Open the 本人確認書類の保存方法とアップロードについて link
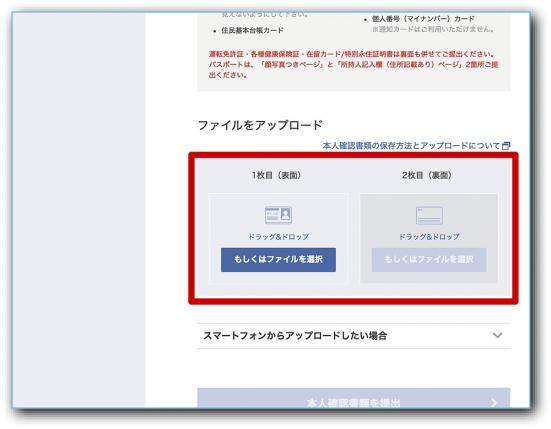Viewport: 551px width, 429px height. point(411,145)
